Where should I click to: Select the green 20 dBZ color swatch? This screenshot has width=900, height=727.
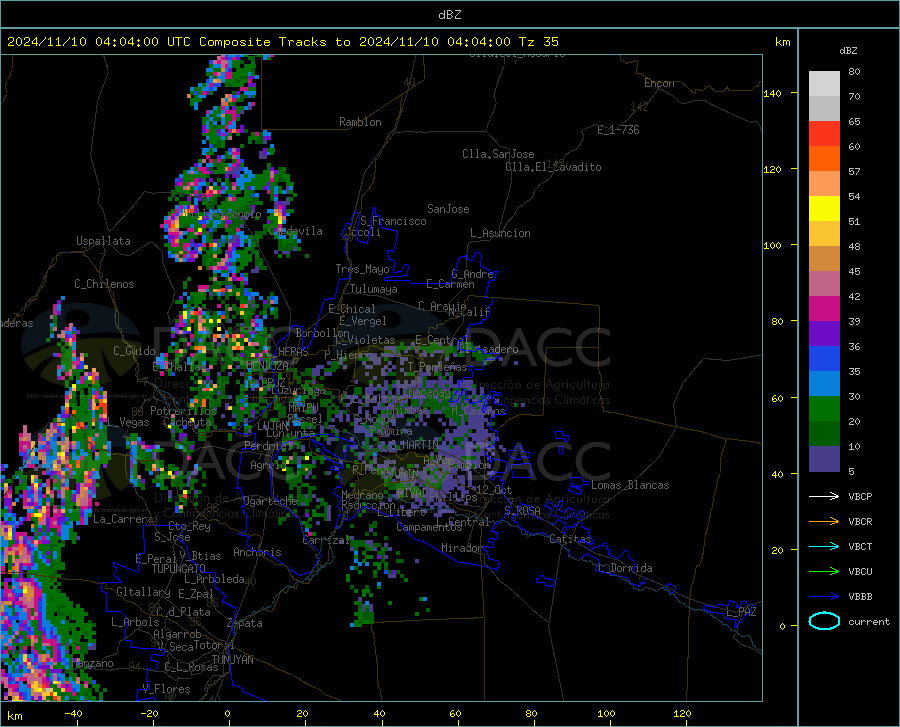coord(824,409)
